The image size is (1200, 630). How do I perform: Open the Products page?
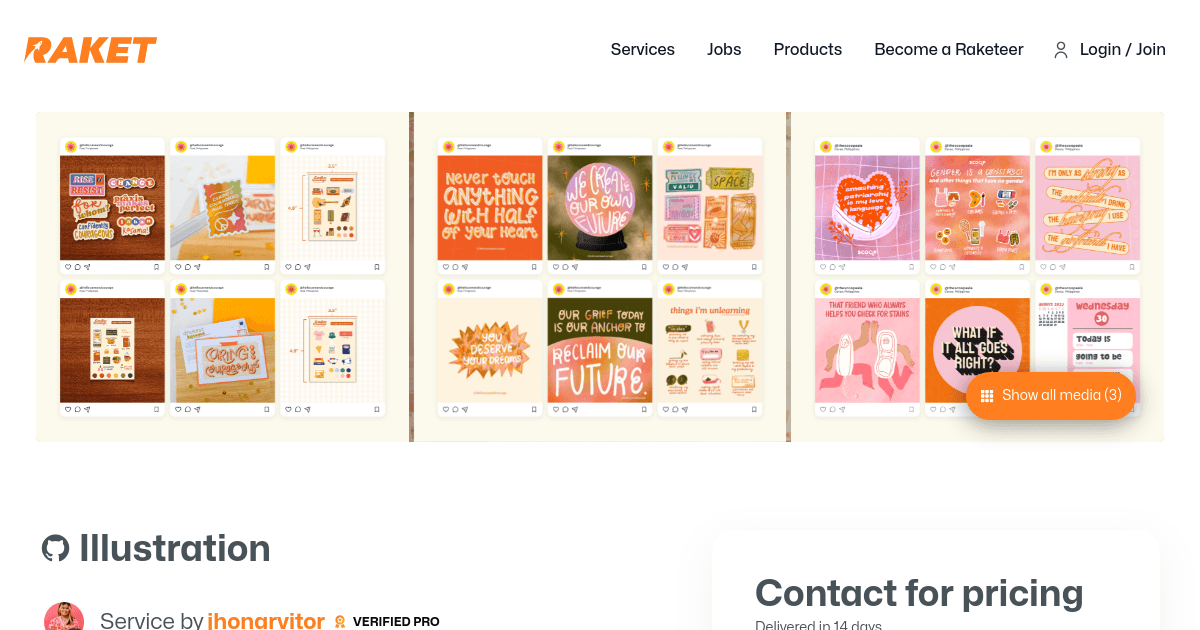[808, 49]
